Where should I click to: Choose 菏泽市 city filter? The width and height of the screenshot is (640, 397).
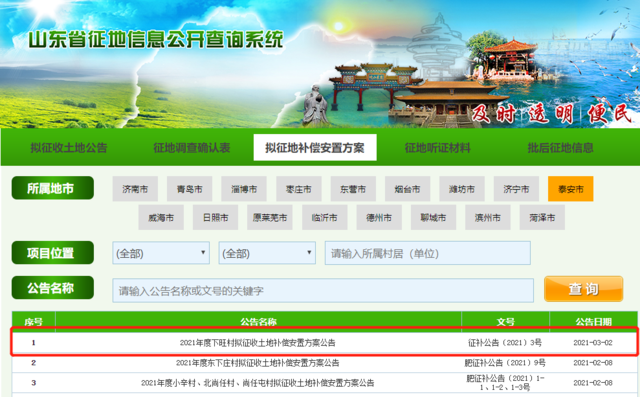(x=542, y=217)
